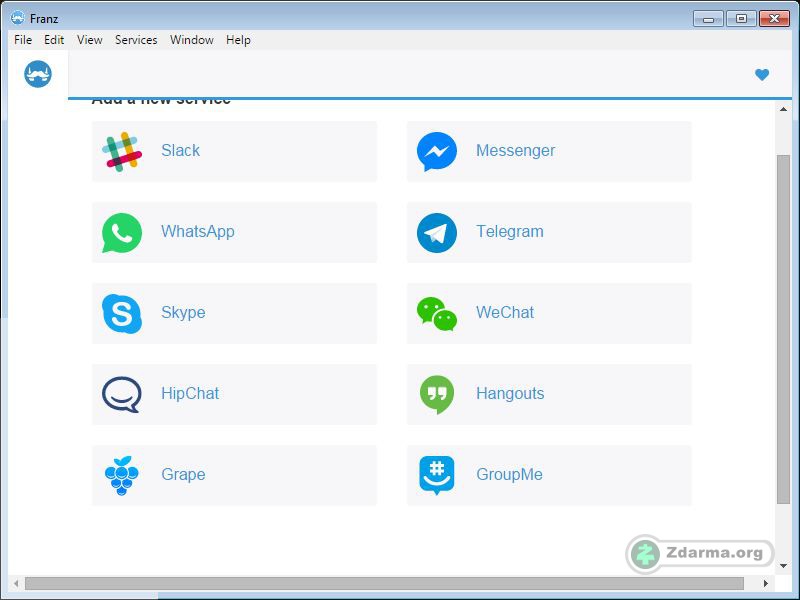Image resolution: width=800 pixels, height=600 pixels.
Task: Click the Messenger logo icon
Action: pyautogui.click(x=437, y=152)
